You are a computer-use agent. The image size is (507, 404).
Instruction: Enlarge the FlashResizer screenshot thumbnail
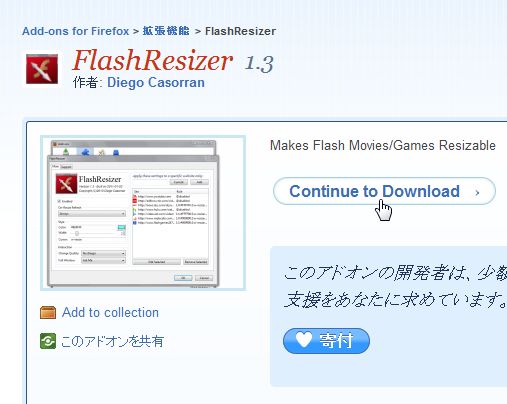click(143, 213)
